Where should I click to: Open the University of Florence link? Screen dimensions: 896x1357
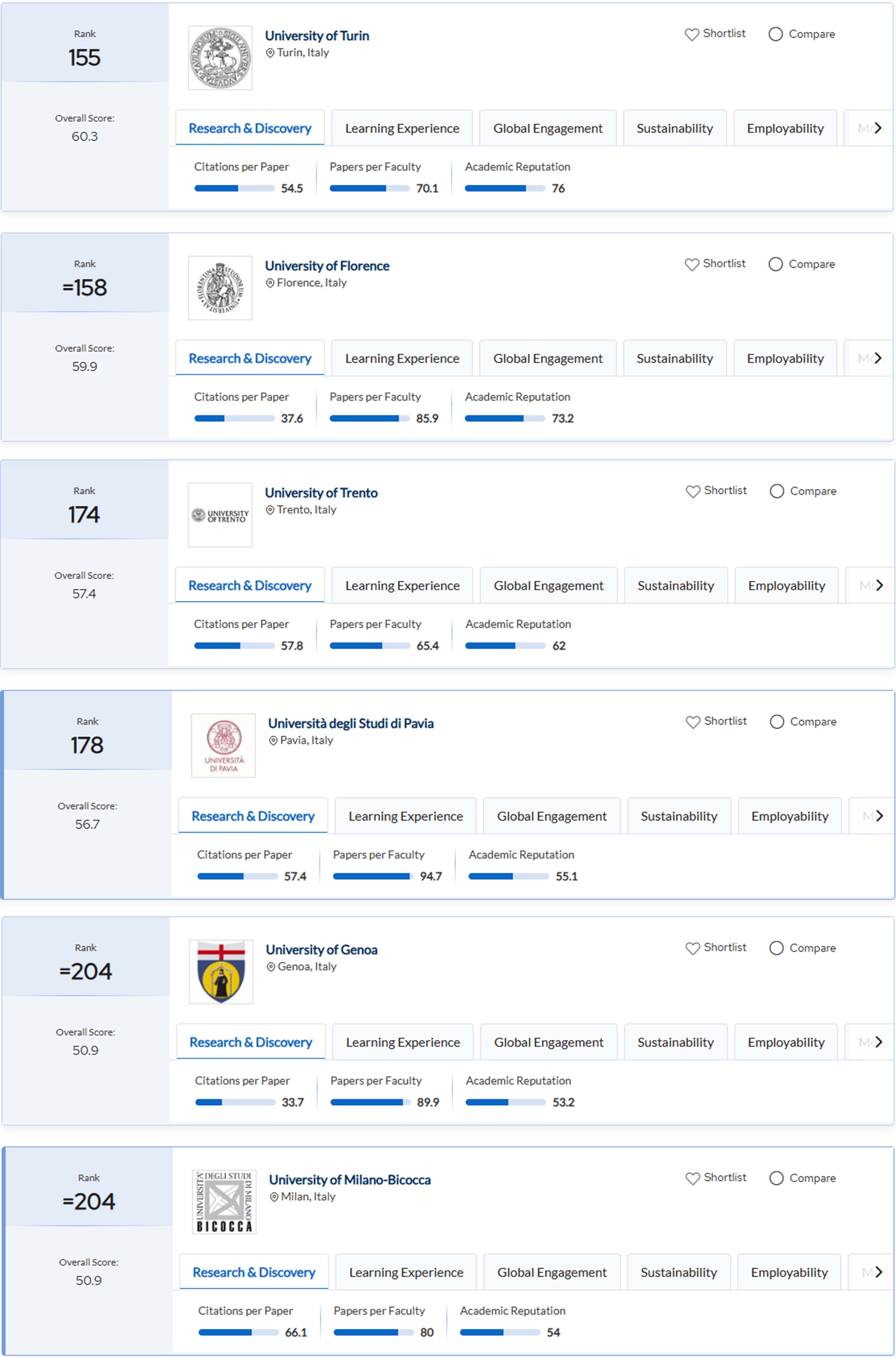pyautogui.click(x=327, y=266)
